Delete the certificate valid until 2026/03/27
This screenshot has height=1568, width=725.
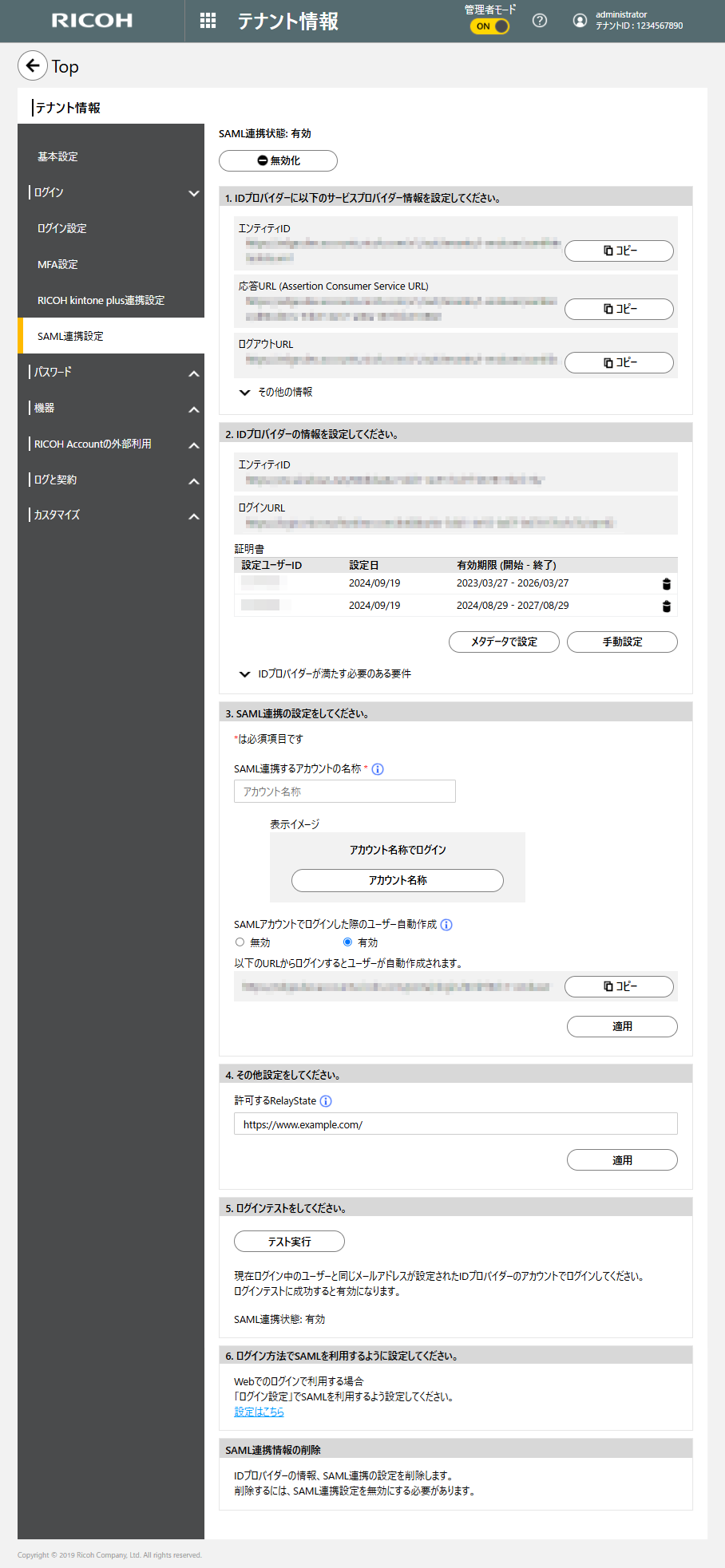coord(667,583)
